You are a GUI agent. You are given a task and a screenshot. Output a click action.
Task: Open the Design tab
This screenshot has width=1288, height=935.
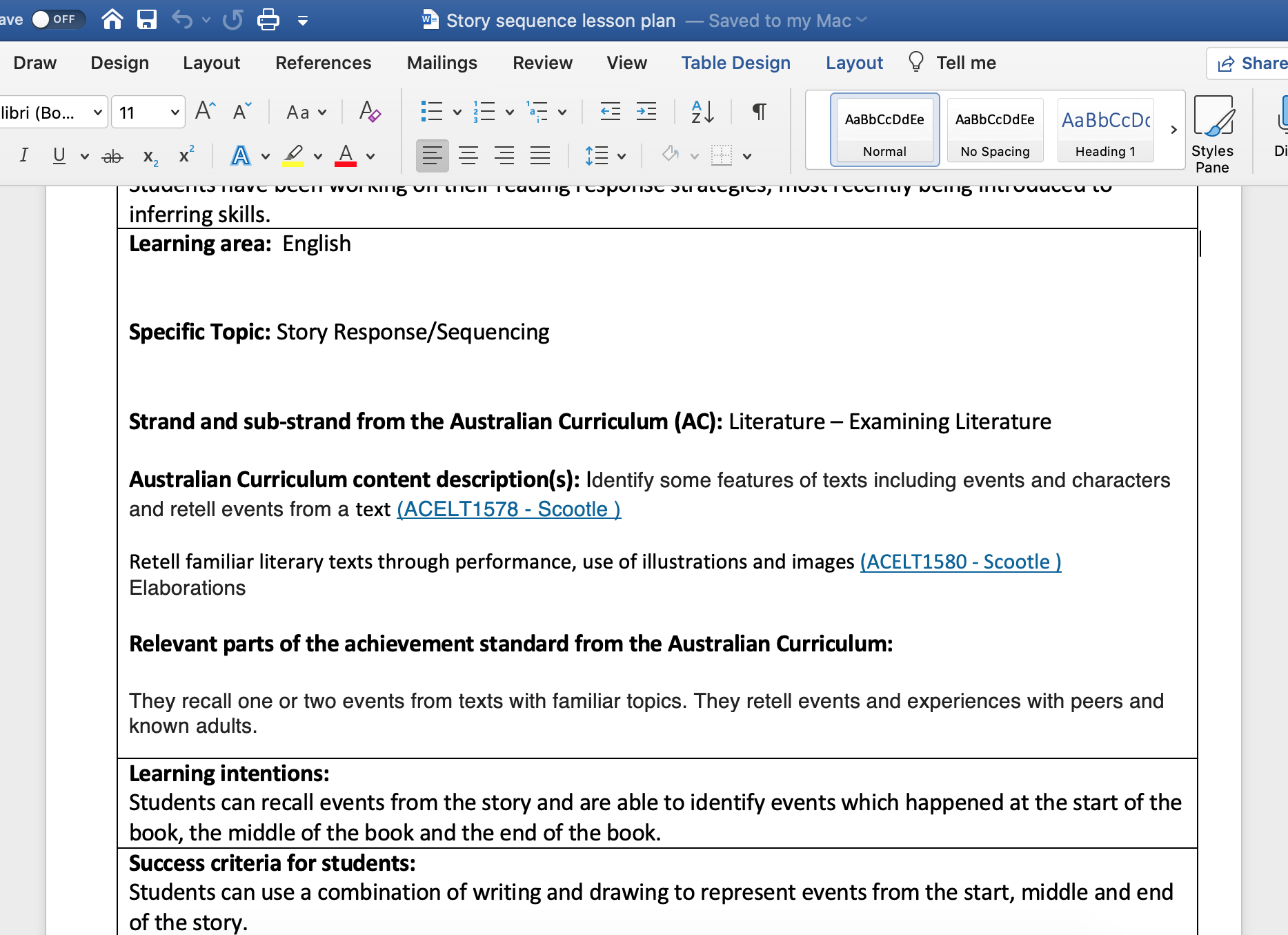[x=119, y=63]
